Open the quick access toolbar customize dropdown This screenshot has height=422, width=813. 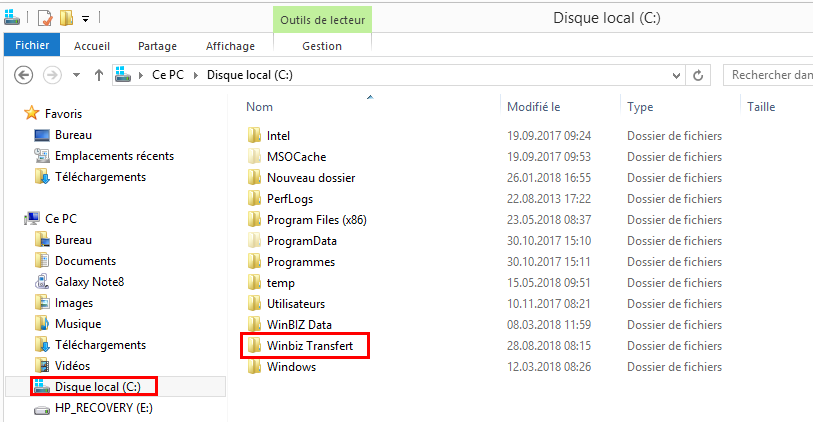pyautogui.click(x=86, y=18)
